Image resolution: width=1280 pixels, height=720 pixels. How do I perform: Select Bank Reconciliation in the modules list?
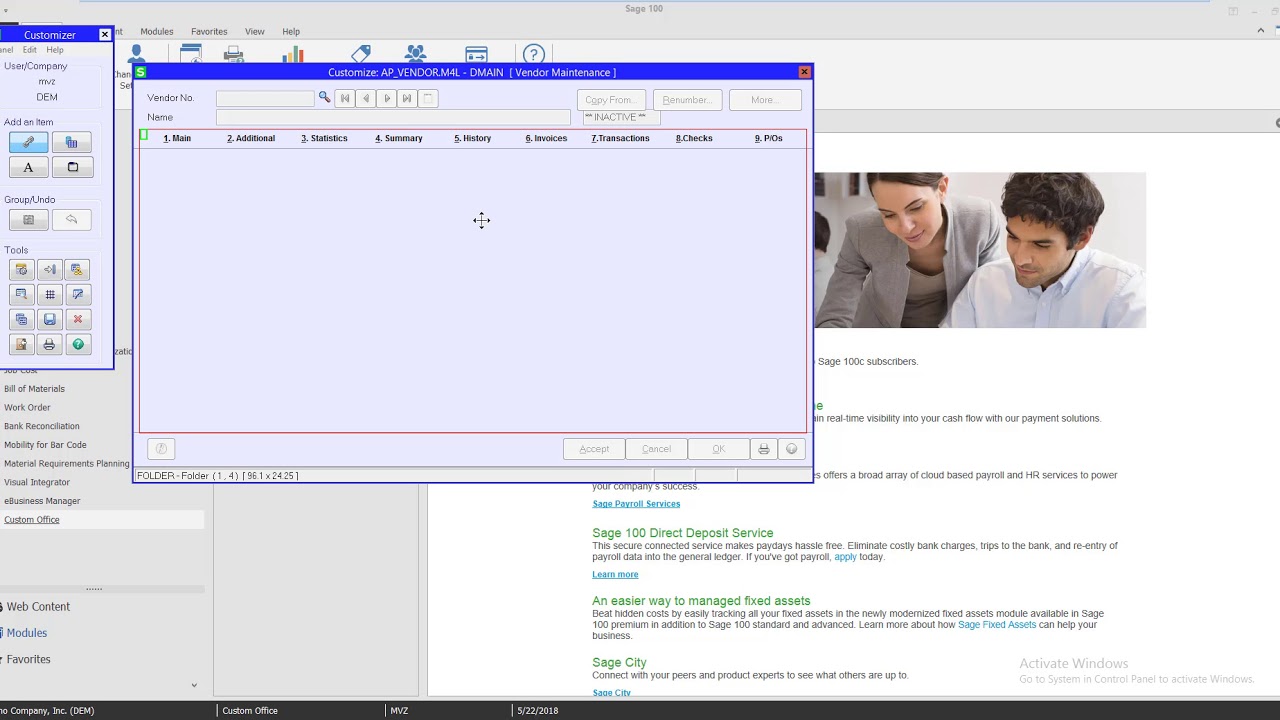[x=42, y=426]
